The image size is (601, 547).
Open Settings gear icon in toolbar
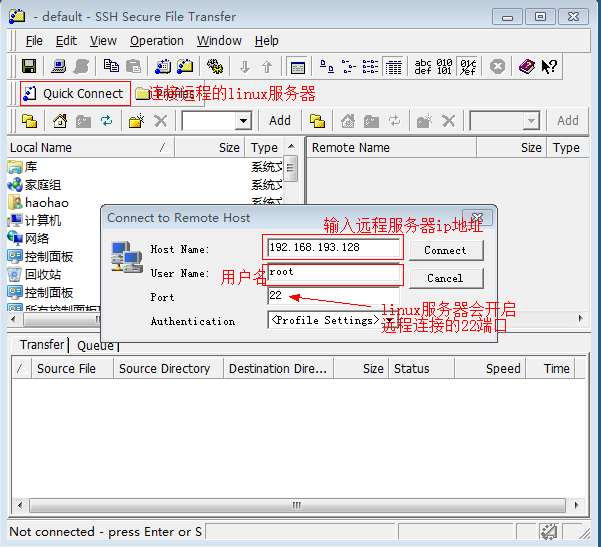tap(215, 67)
